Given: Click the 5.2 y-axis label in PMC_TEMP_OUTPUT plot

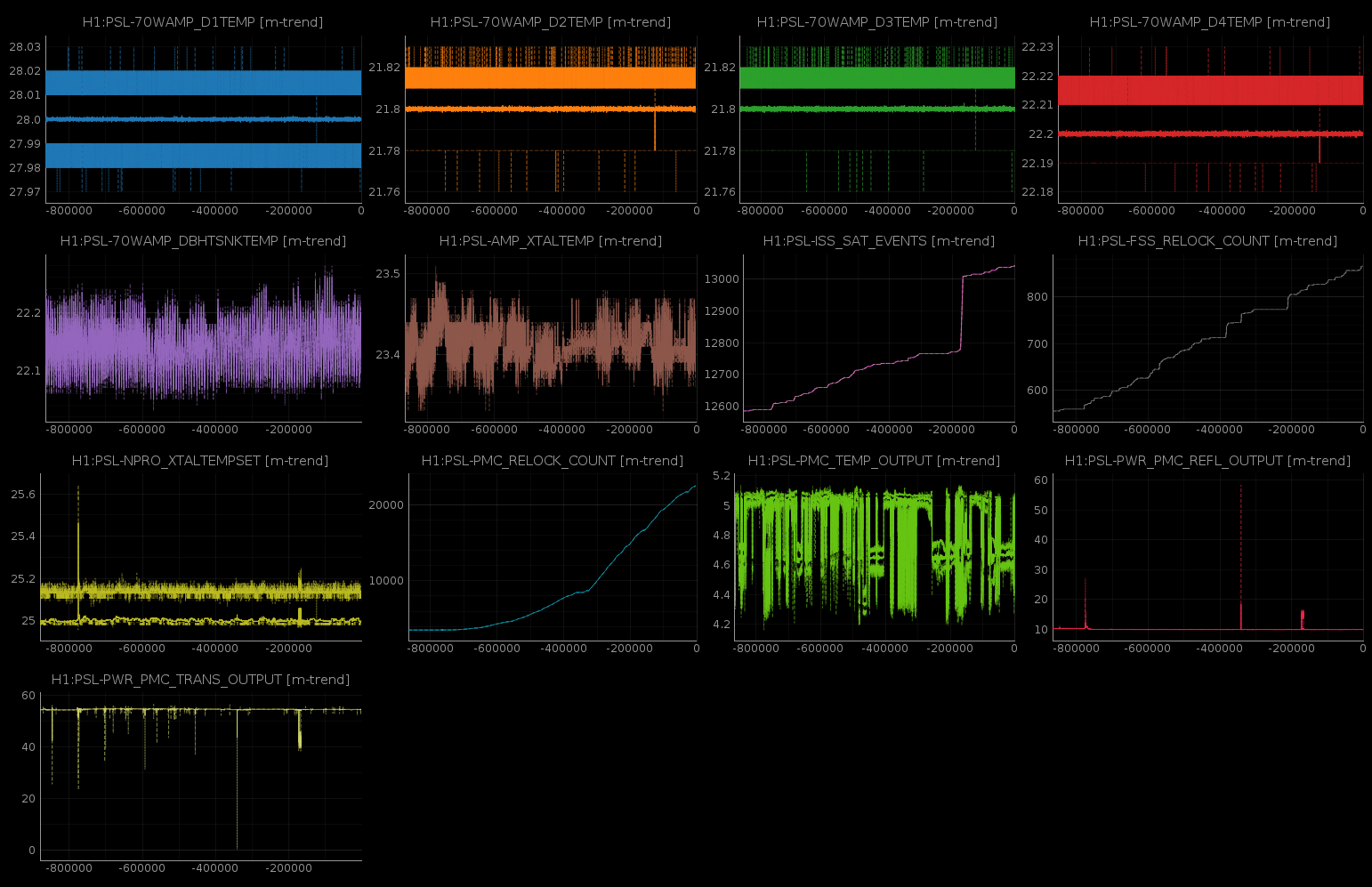Looking at the screenshot, I should 722,476.
